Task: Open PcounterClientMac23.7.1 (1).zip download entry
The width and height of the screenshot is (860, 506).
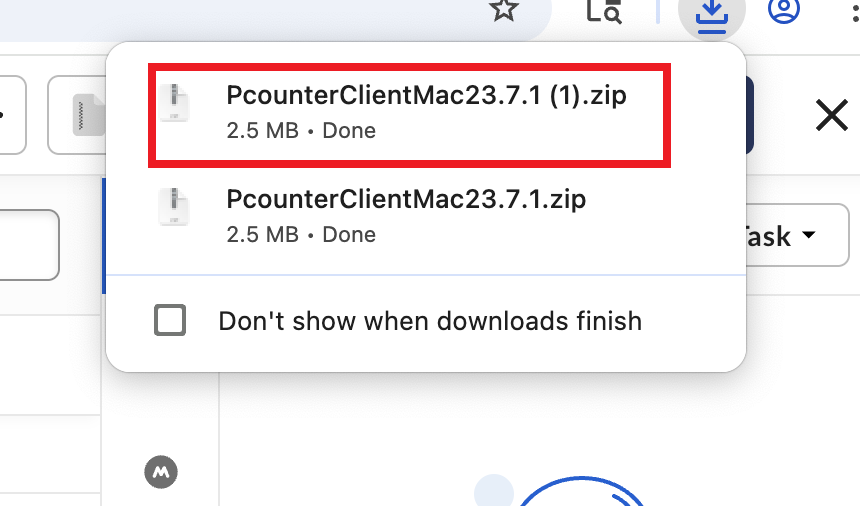Action: pos(426,96)
